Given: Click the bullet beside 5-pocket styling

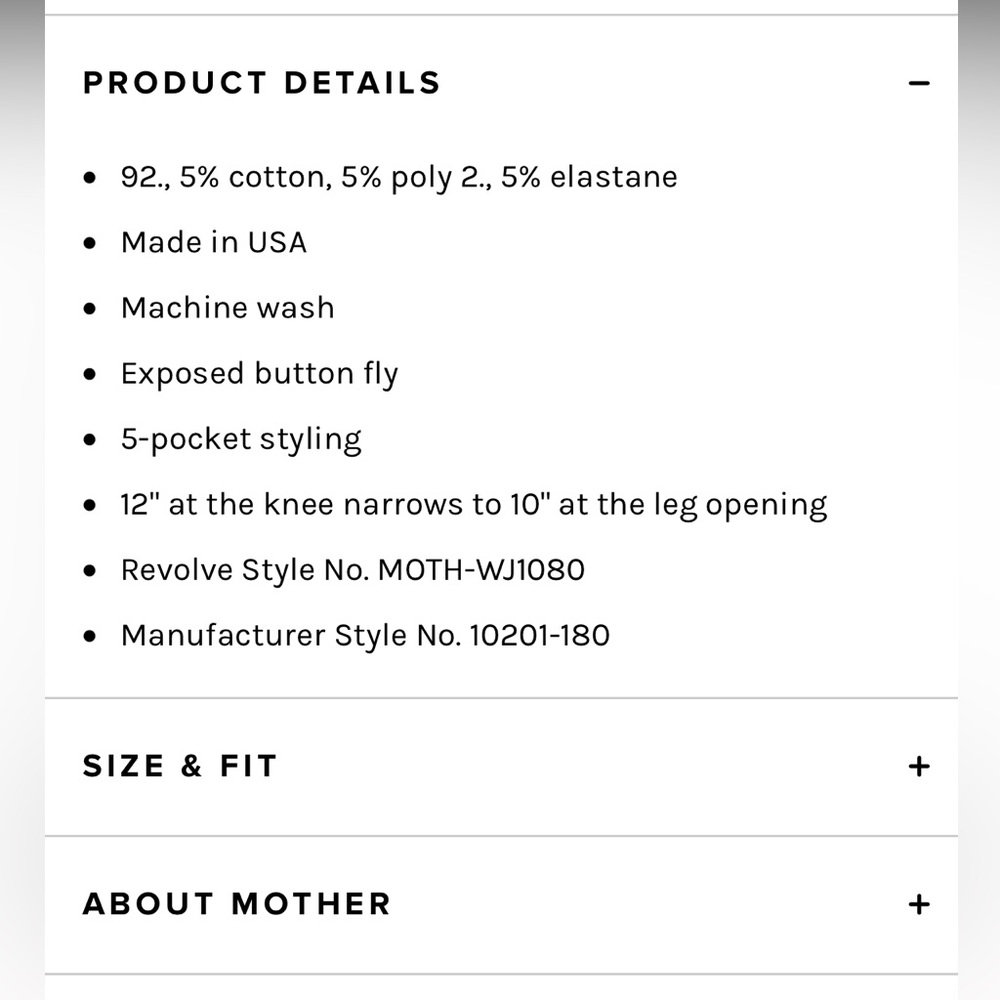Looking at the screenshot, I should 89,438.
